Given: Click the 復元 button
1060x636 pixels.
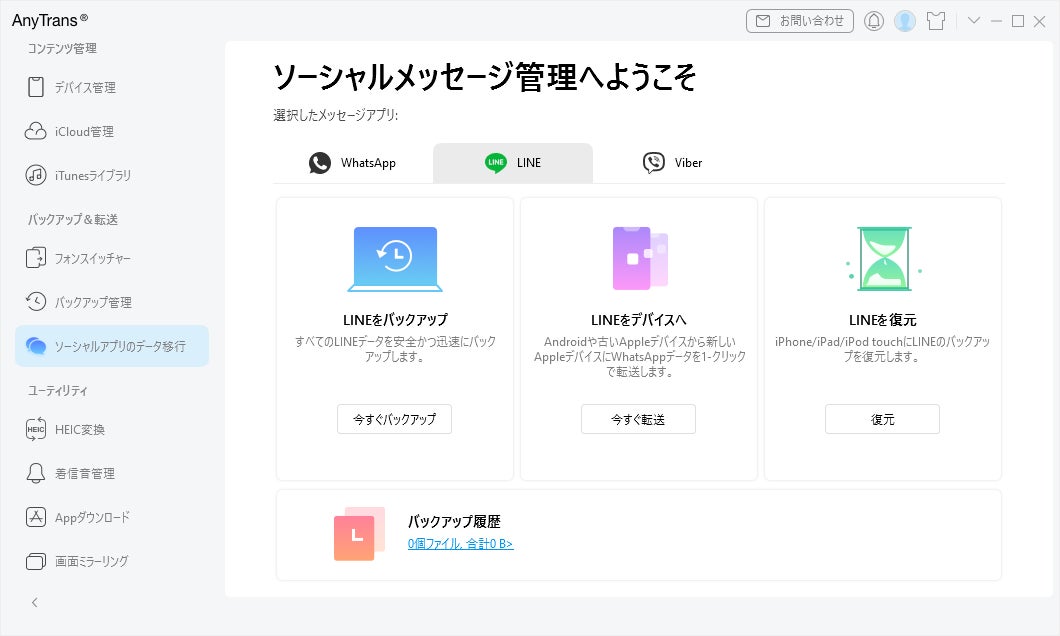Looking at the screenshot, I should pos(882,419).
